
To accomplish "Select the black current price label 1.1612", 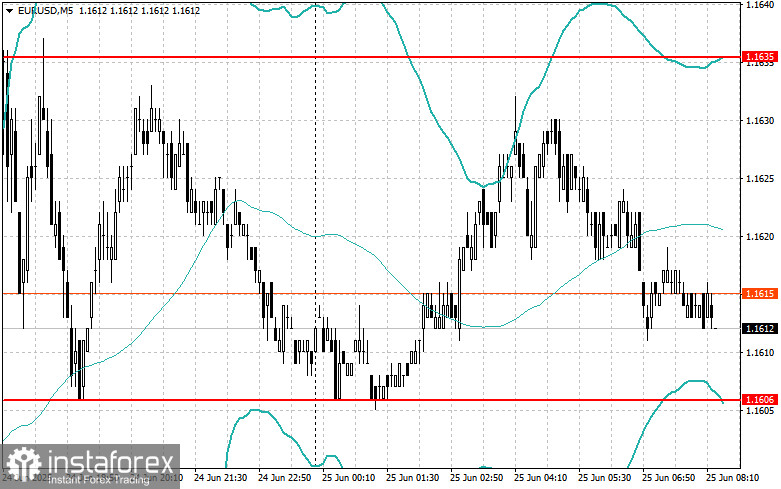I will (x=760, y=328).
